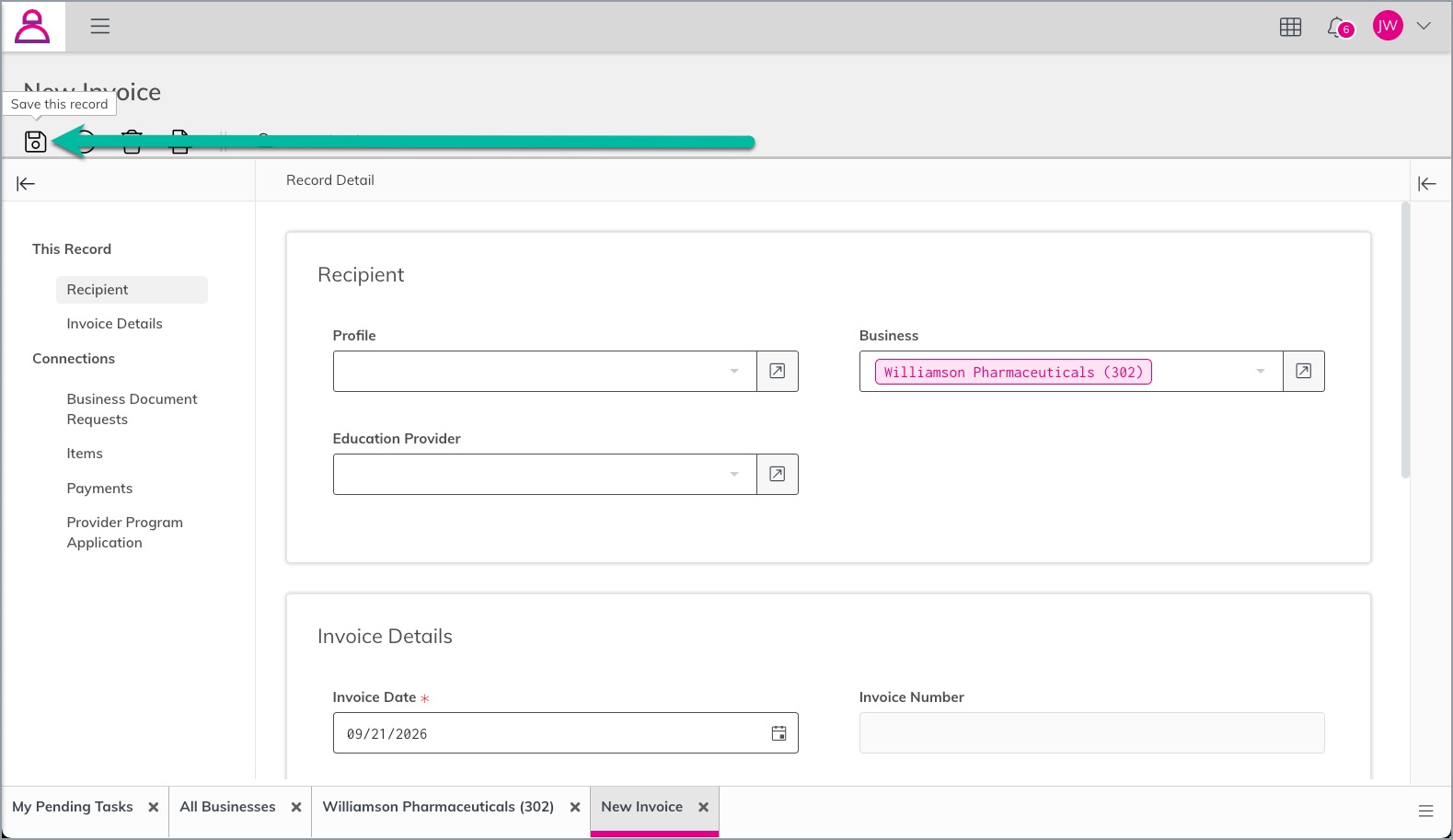Open the linked Education Provider record icon
This screenshot has height=840, width=1453.
[x=778, y=474]
